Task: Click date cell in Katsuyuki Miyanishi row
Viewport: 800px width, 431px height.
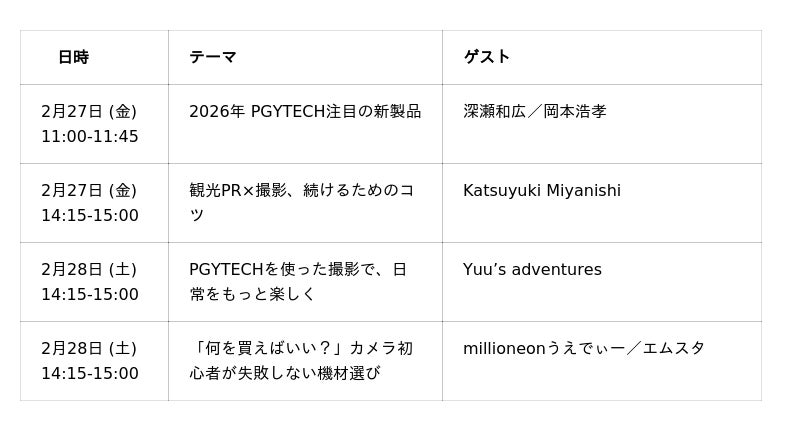Action: 90,202
